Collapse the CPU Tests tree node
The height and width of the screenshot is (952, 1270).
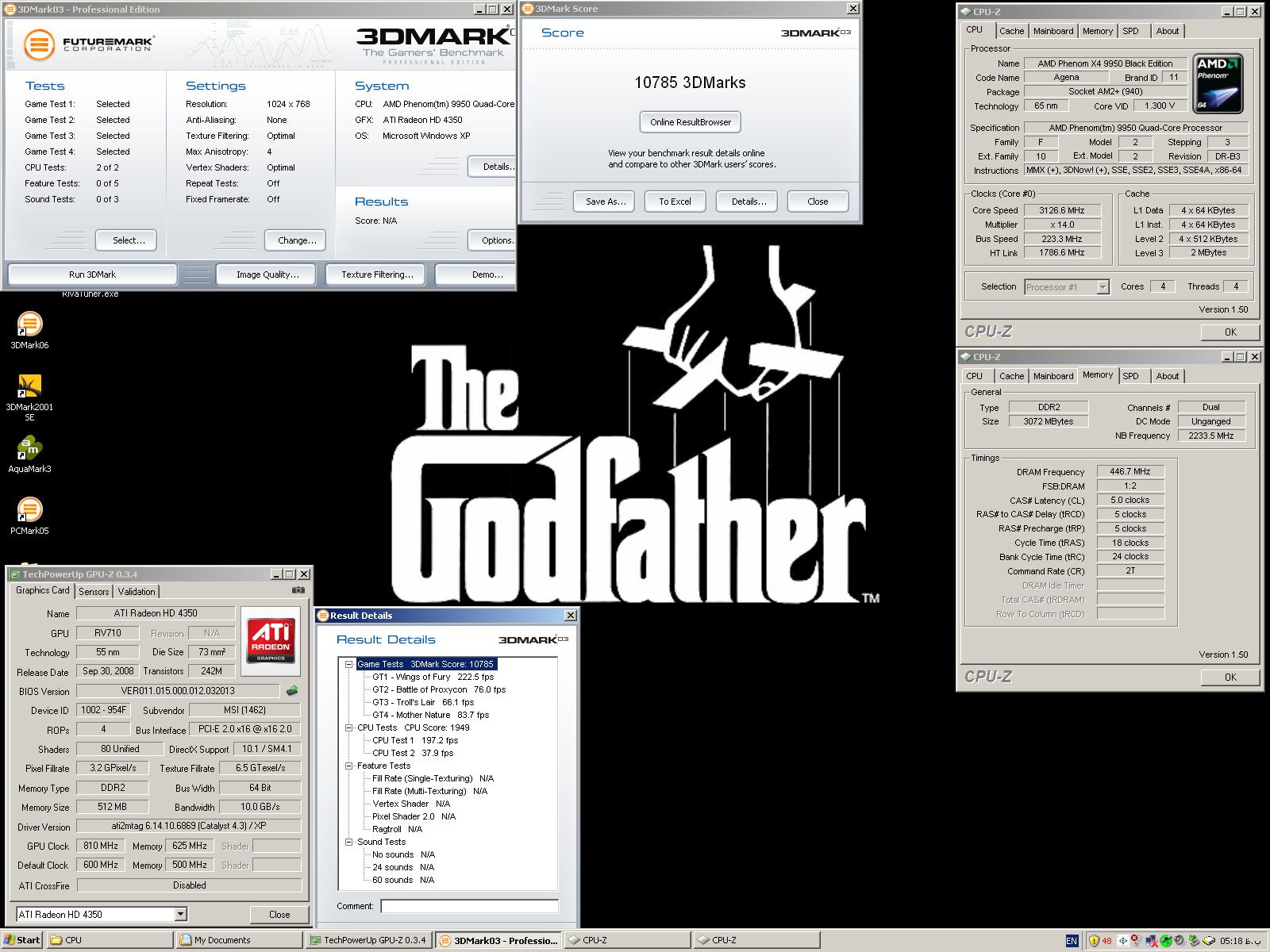click(x=348, y=727)
